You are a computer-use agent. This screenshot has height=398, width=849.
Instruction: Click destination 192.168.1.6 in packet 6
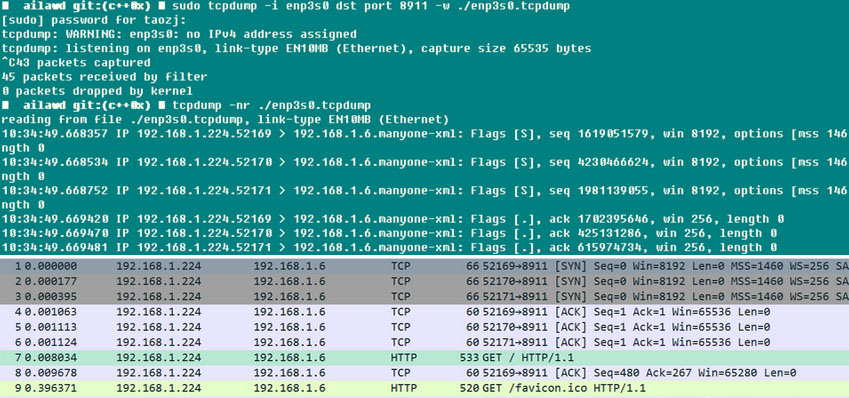click(289, 342)
